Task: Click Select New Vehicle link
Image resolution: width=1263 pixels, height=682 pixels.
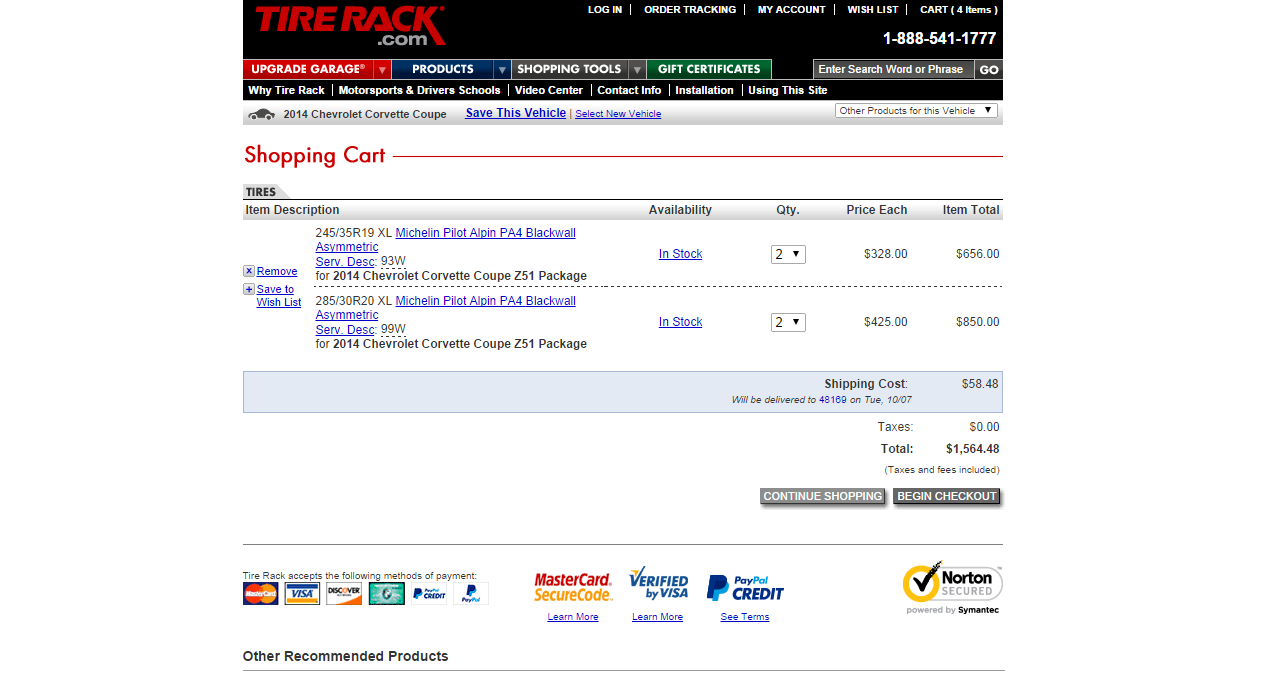Action: point(618,114)
